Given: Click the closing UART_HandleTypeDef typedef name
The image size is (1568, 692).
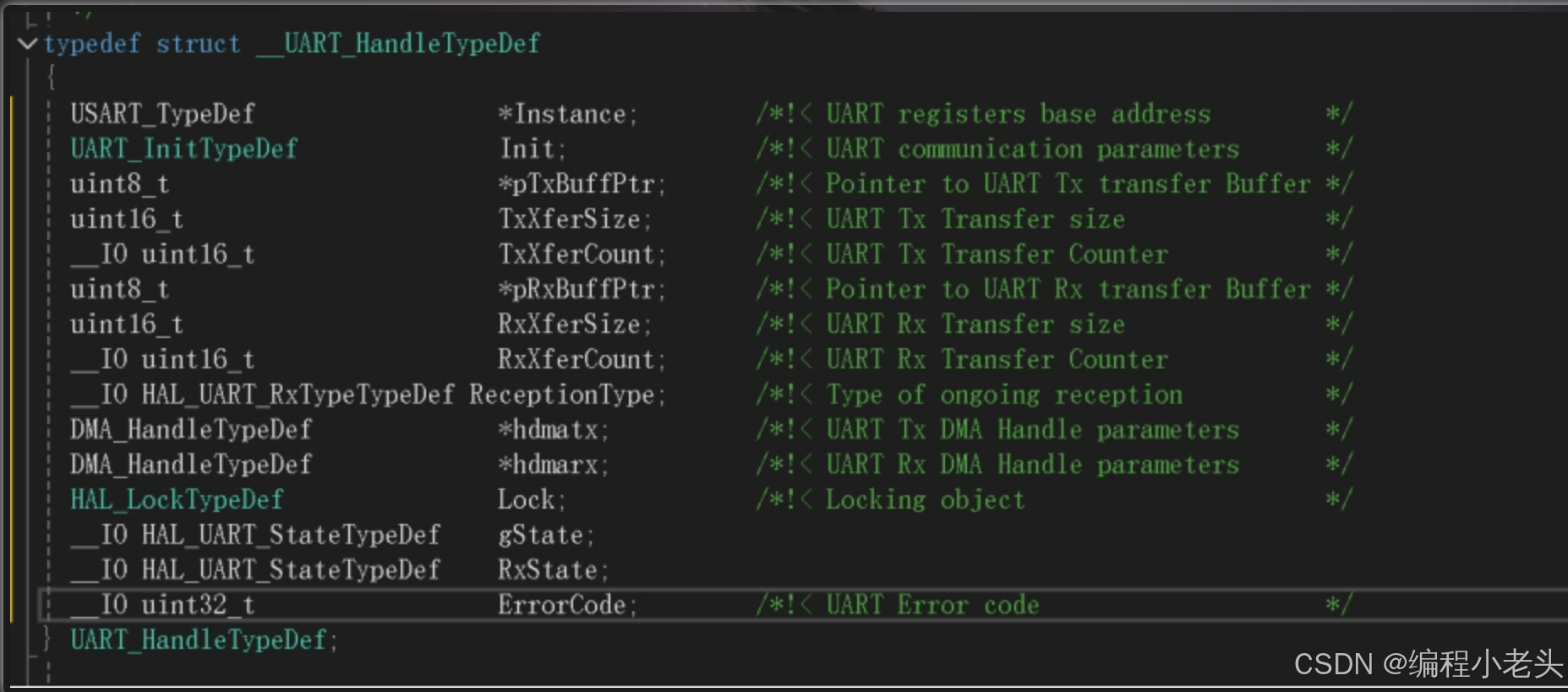Looking at the screenshot, I should pyautogui.click(x=198, y=640).
